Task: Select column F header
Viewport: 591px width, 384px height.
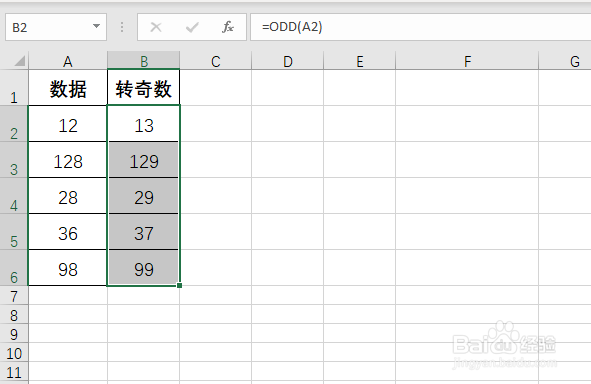Action: (x=467, y=61)
